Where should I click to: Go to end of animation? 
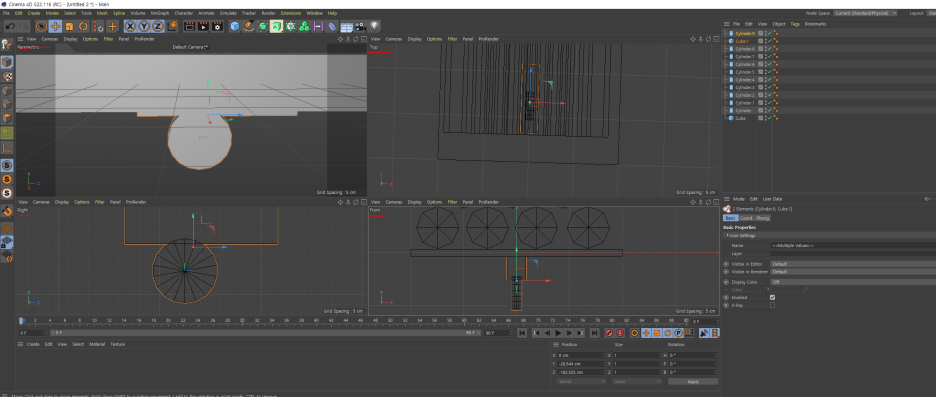pos(595,333)
